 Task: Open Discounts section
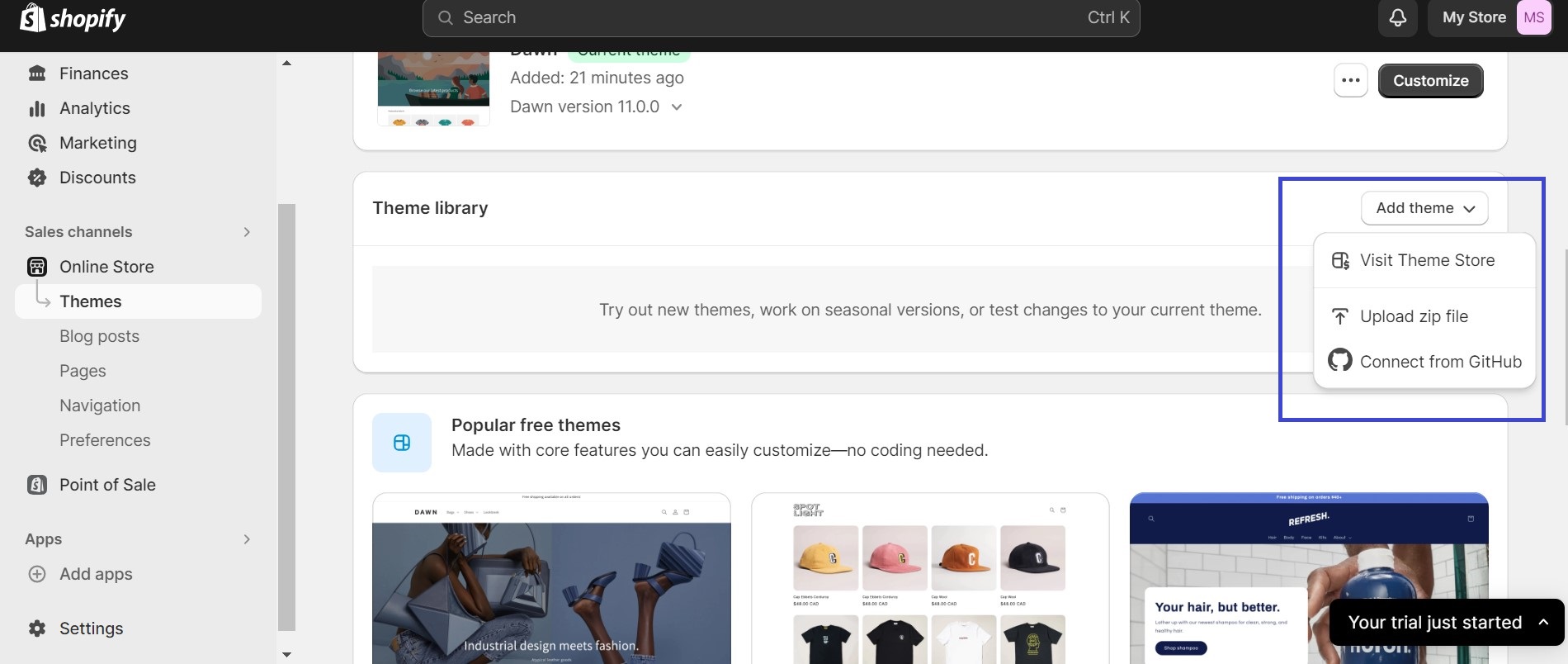click(97, 178)
